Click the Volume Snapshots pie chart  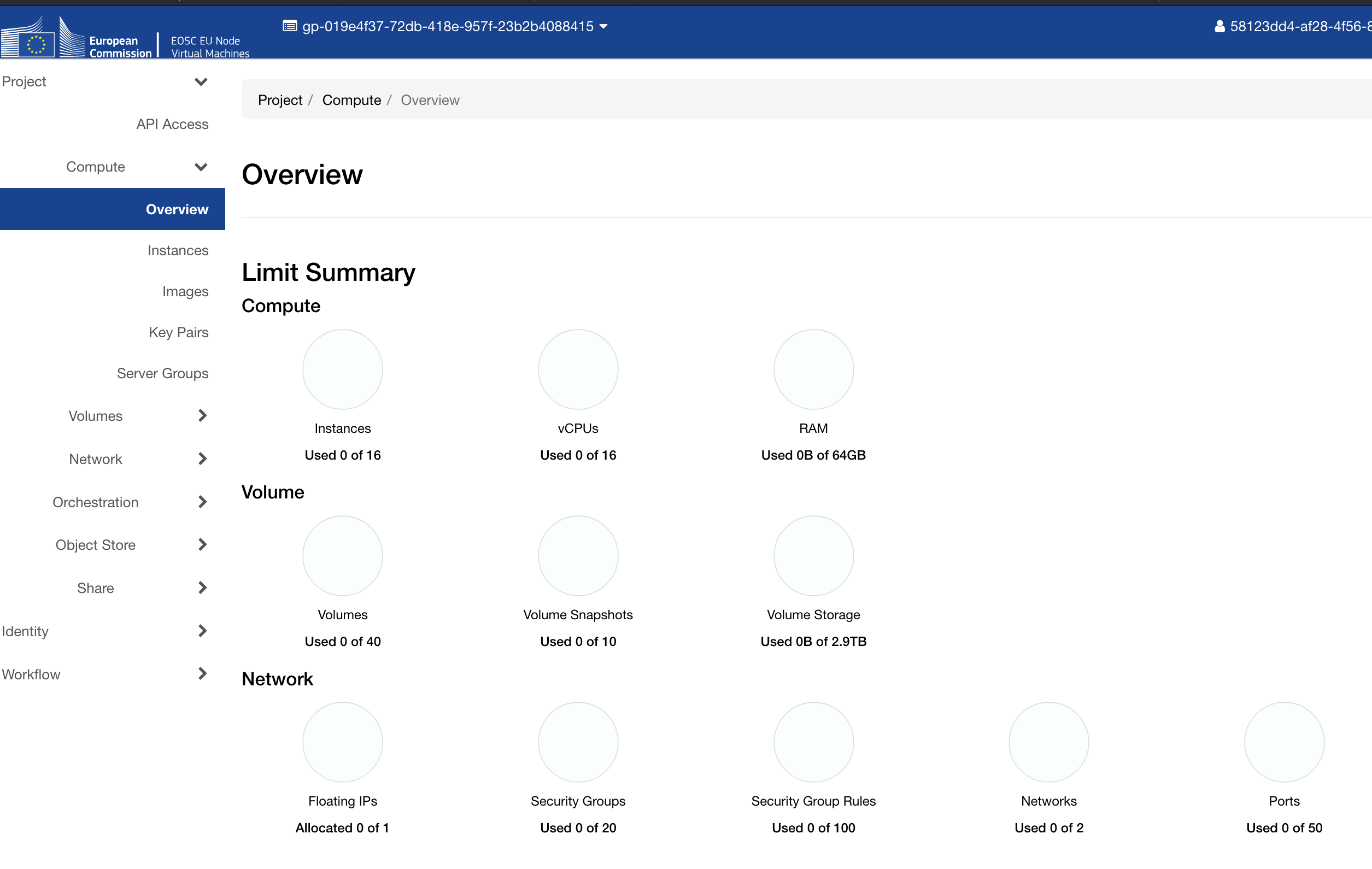[x=578, y=556]
